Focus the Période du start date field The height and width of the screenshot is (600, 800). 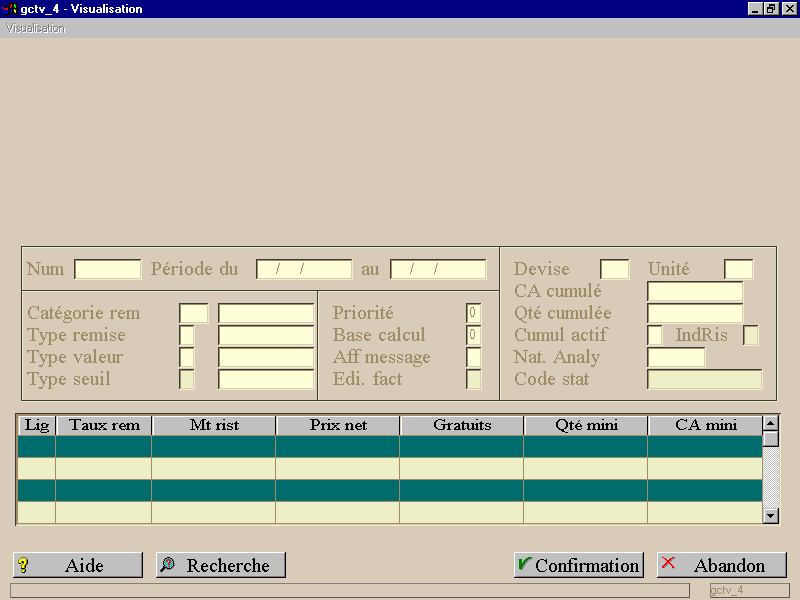pos(304,269)
